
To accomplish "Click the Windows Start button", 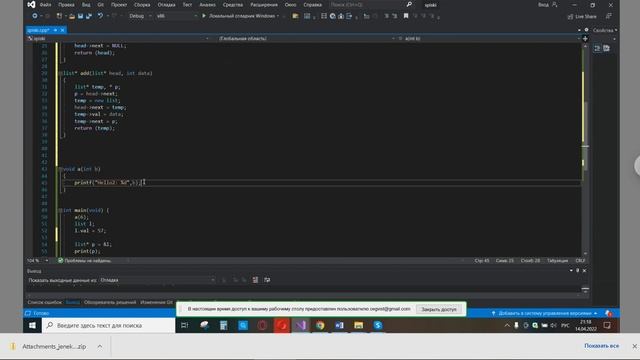I will 32,325.
